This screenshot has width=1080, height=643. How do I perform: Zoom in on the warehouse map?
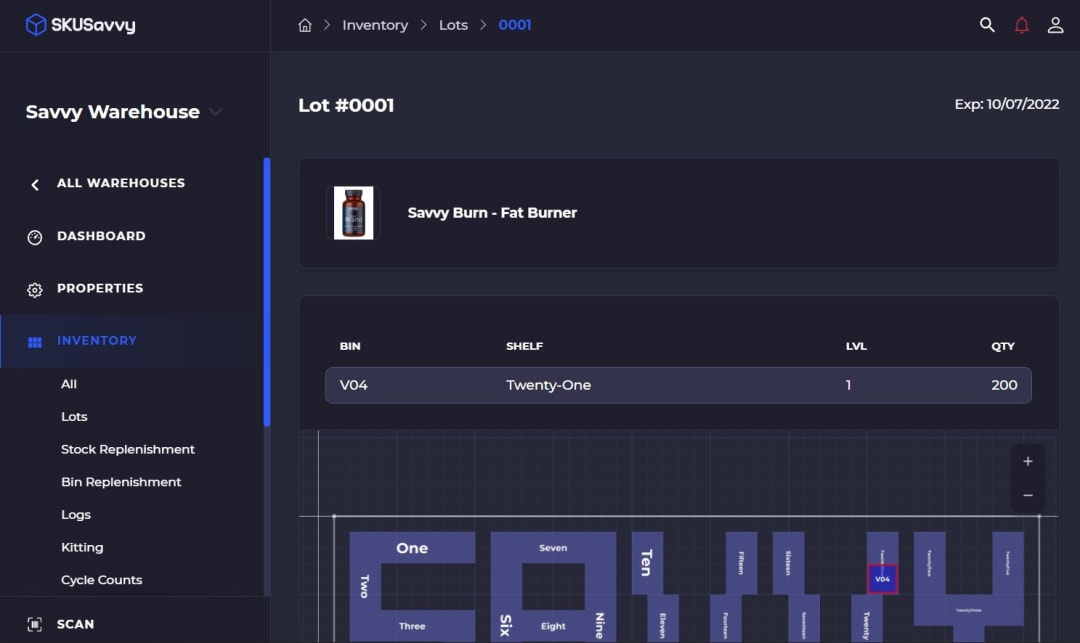[1028, 461]
